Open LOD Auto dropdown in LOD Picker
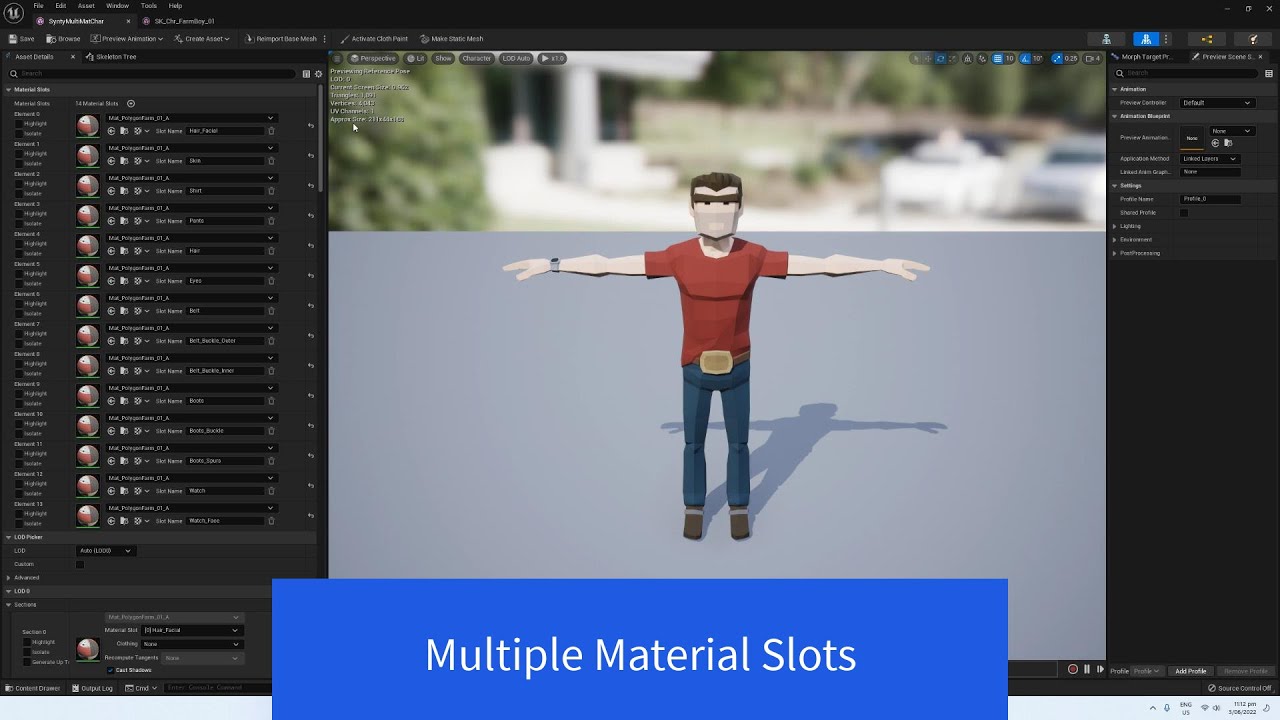 click(105, 551)
